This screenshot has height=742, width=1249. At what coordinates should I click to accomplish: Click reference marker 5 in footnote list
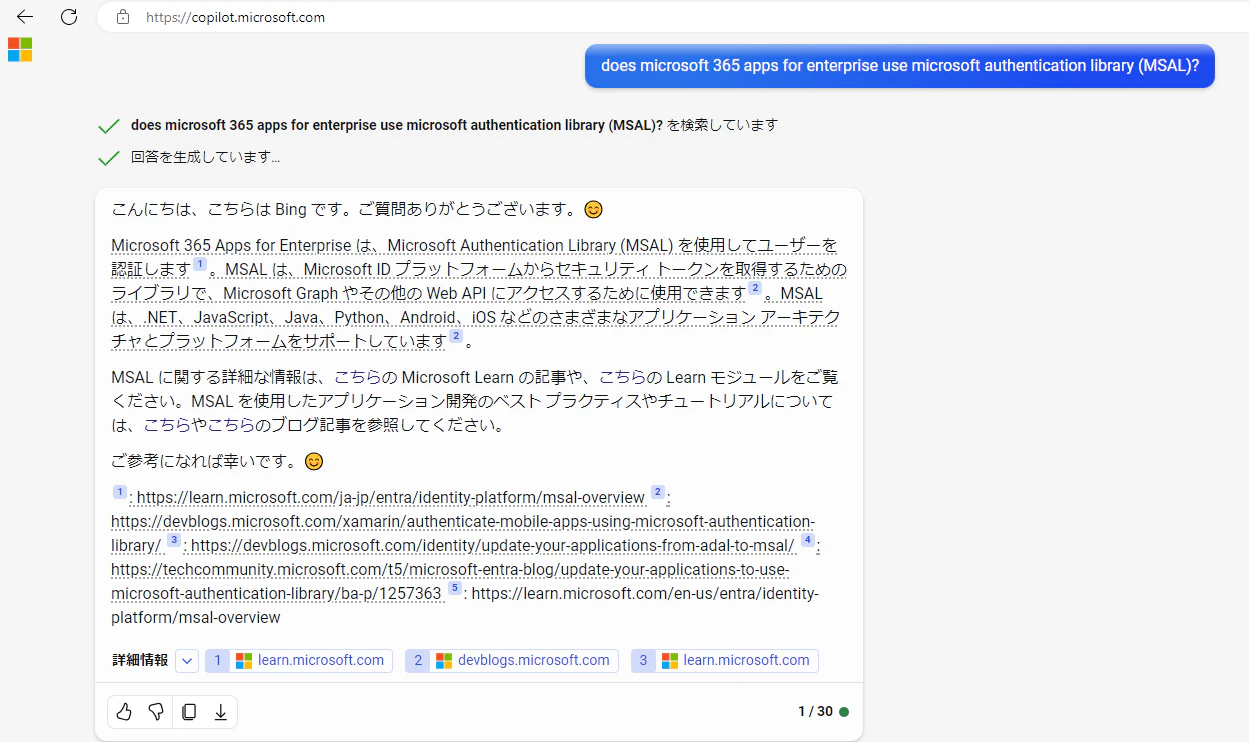click(454, 589)
